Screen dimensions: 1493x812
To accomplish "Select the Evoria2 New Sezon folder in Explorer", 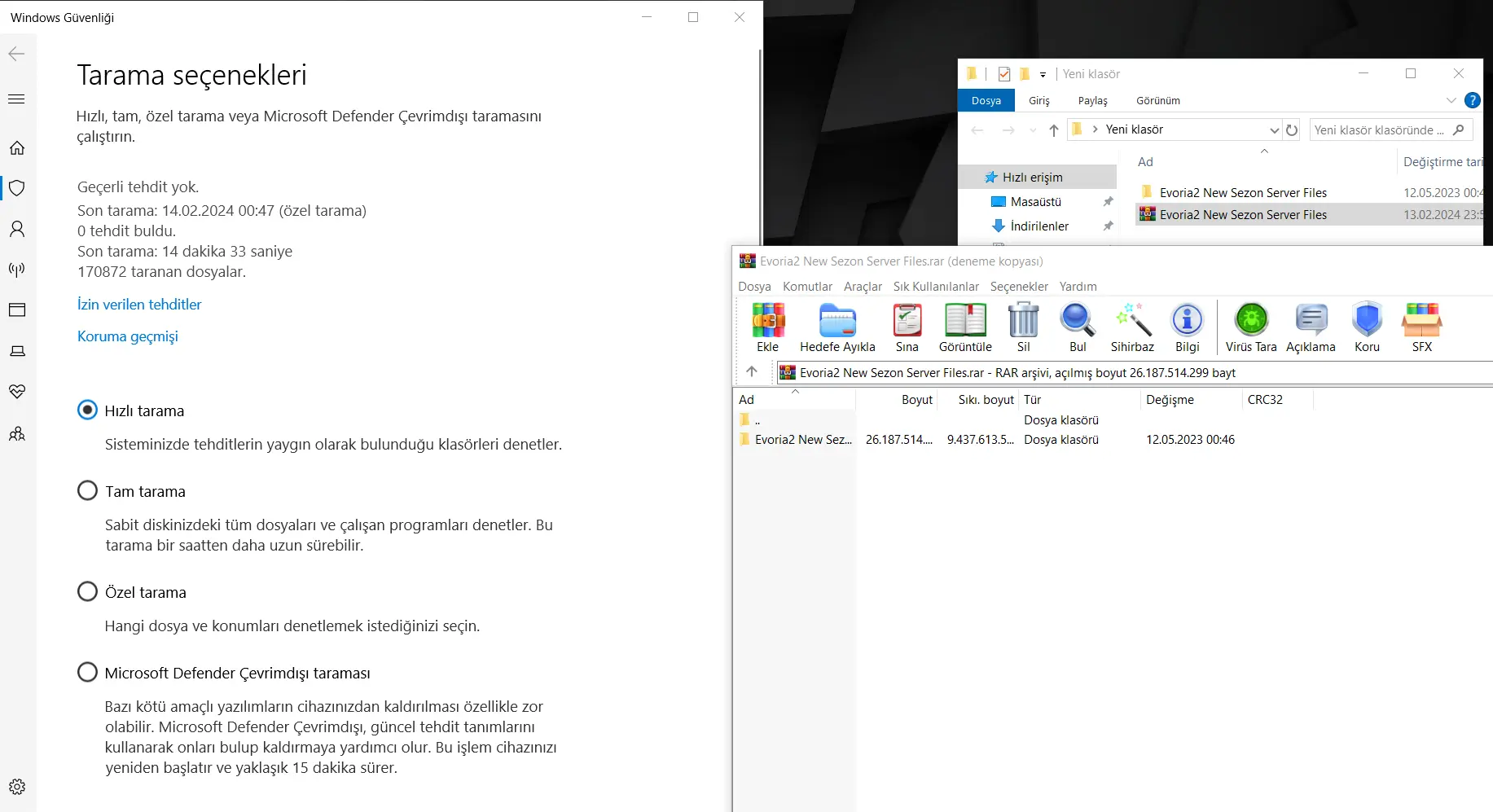I will click(1243, 192).
